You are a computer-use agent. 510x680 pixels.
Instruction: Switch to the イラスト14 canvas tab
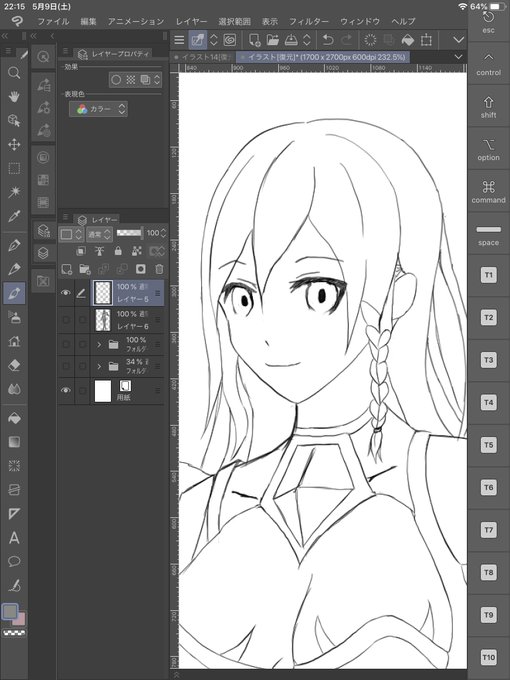(x=203, y=57)
